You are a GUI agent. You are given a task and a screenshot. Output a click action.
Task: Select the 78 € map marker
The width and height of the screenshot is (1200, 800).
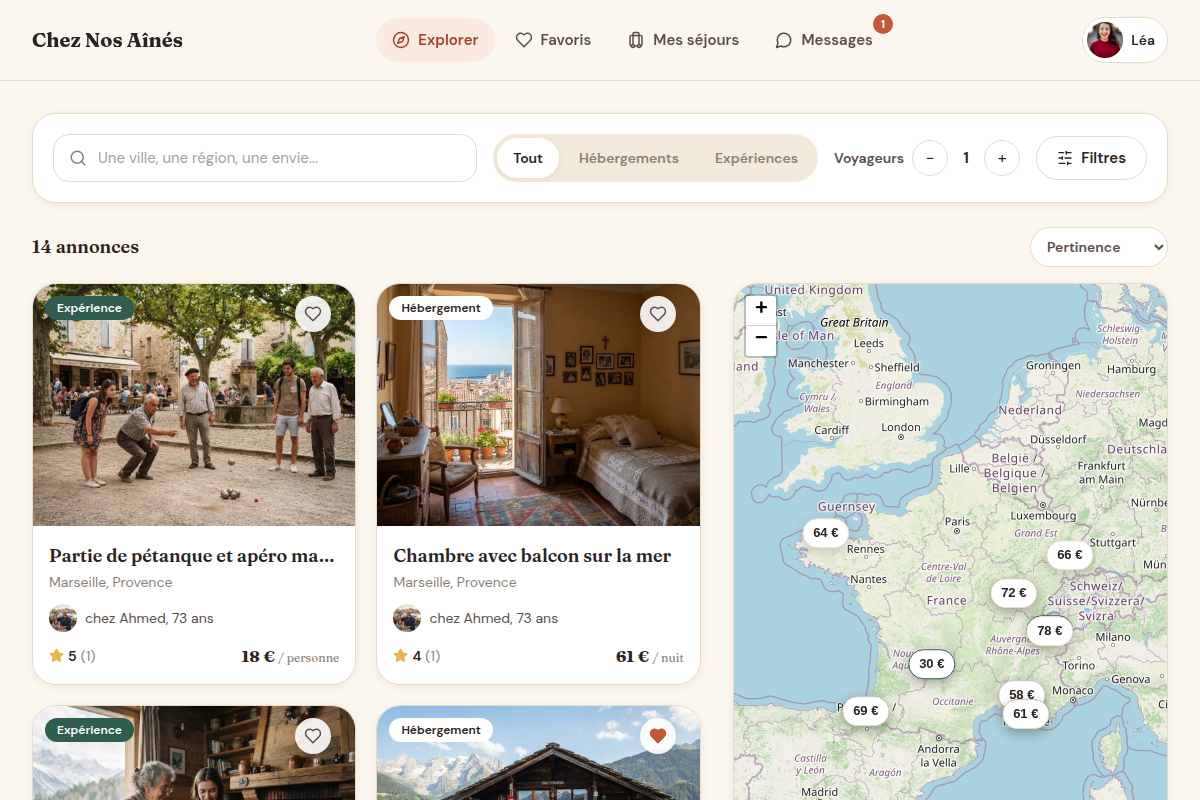(x=1050, y=631)
